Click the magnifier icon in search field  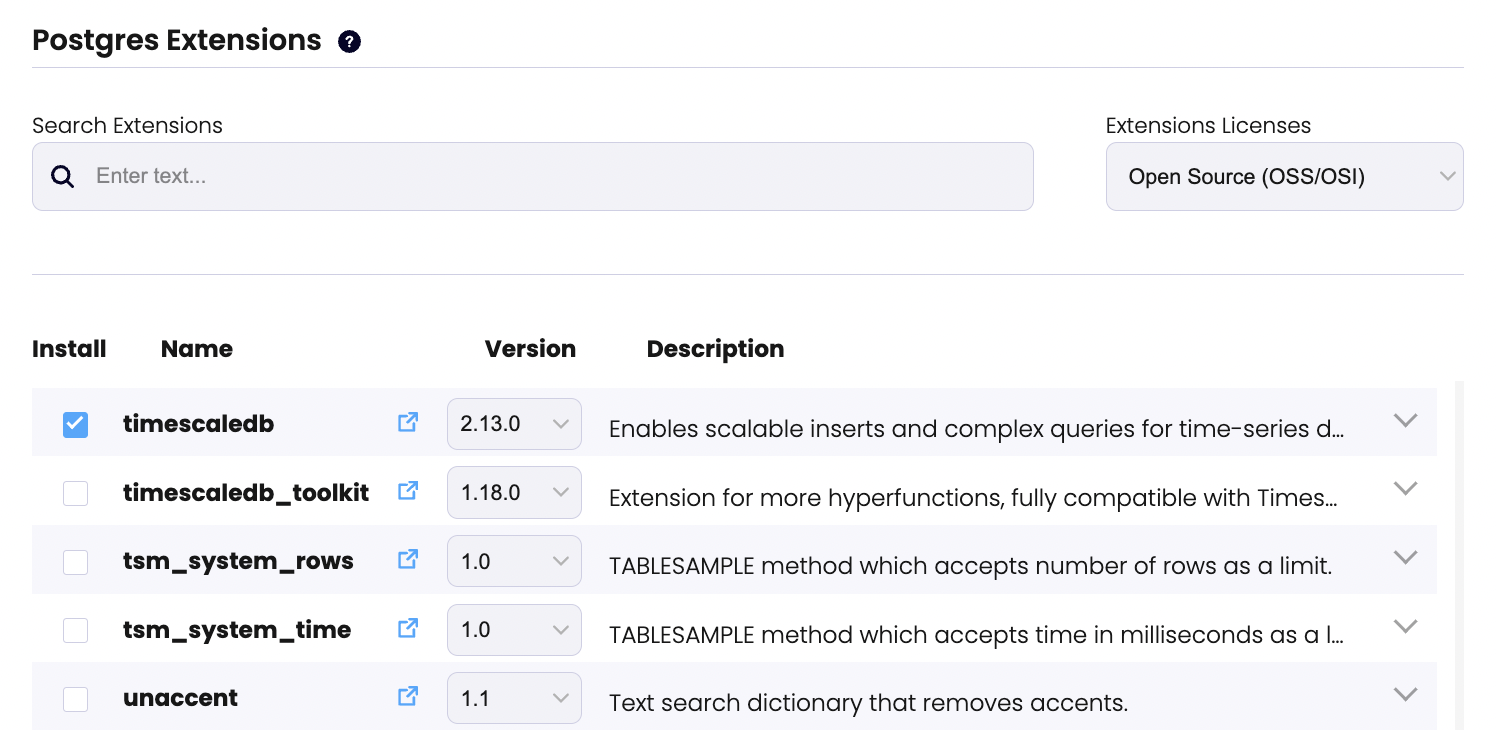63,177
